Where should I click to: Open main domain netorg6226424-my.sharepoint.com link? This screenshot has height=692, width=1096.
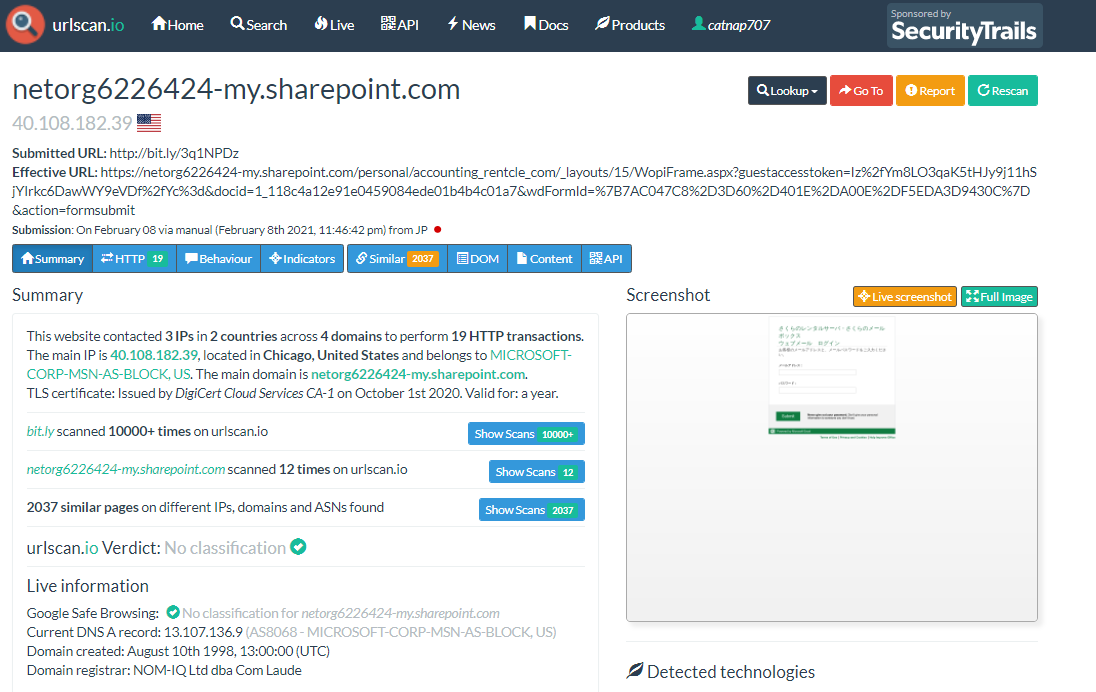[417, 374]
